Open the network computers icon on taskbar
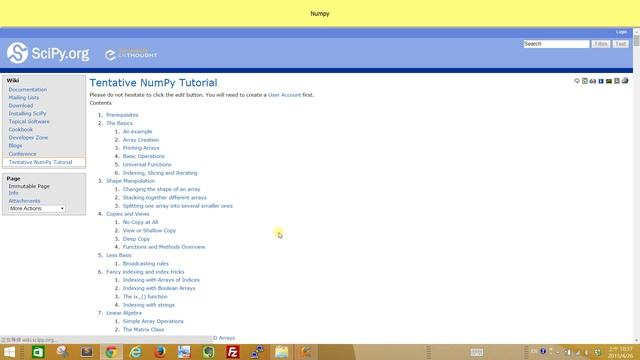 tap(257, 352)
